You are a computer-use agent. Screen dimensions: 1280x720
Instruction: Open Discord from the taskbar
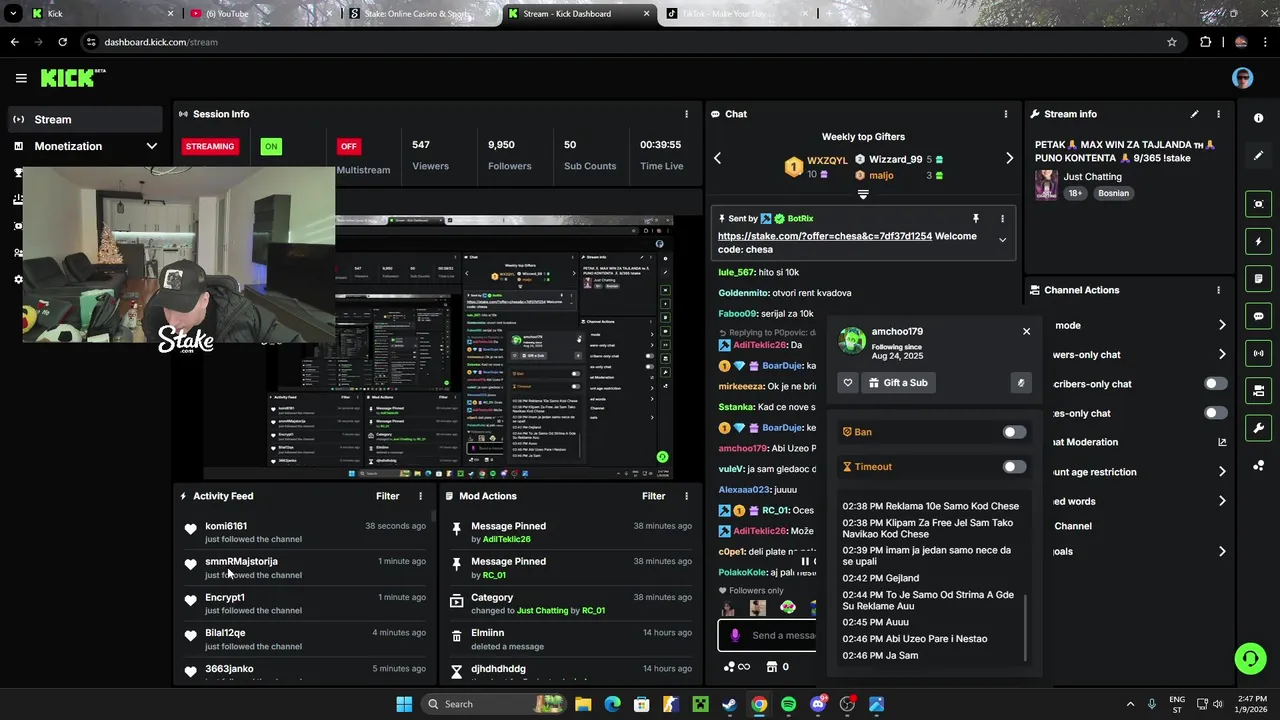click(x=818, y=704)
